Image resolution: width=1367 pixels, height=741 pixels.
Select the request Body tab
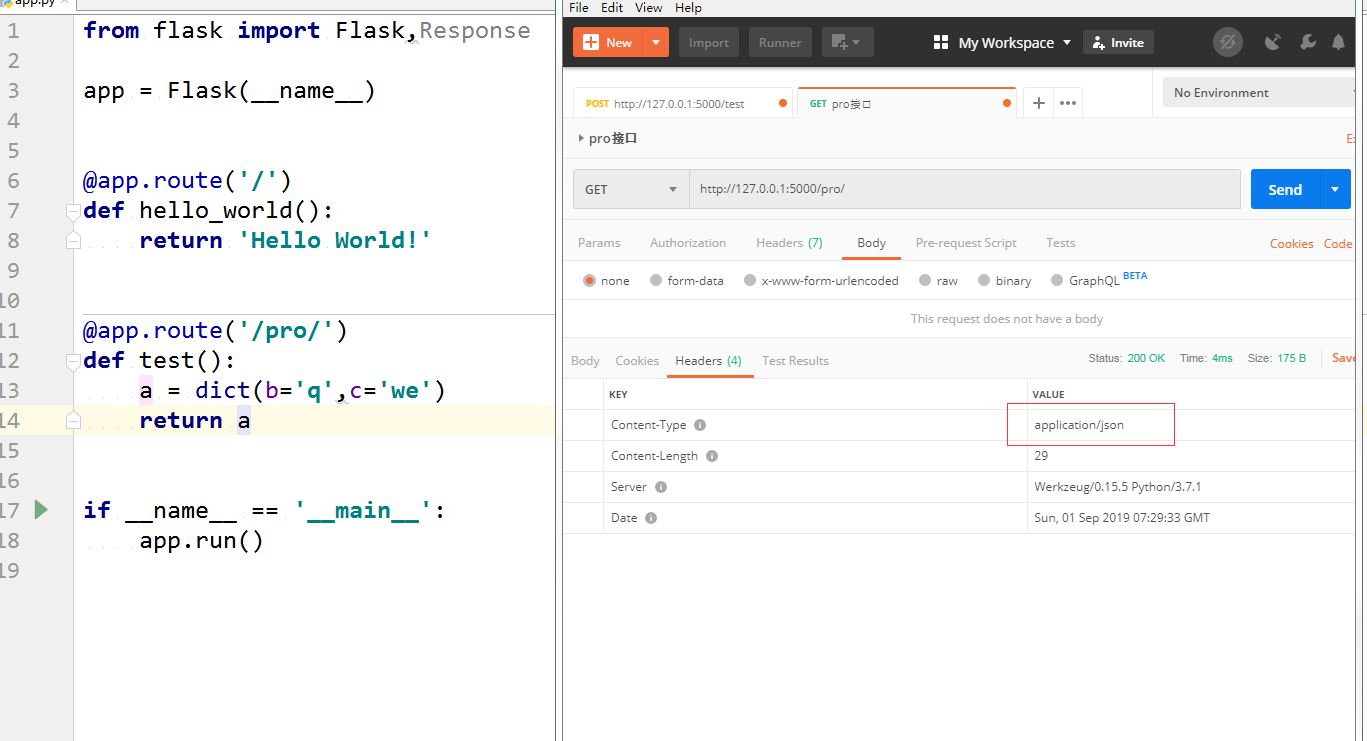click(x=871, y=243)
